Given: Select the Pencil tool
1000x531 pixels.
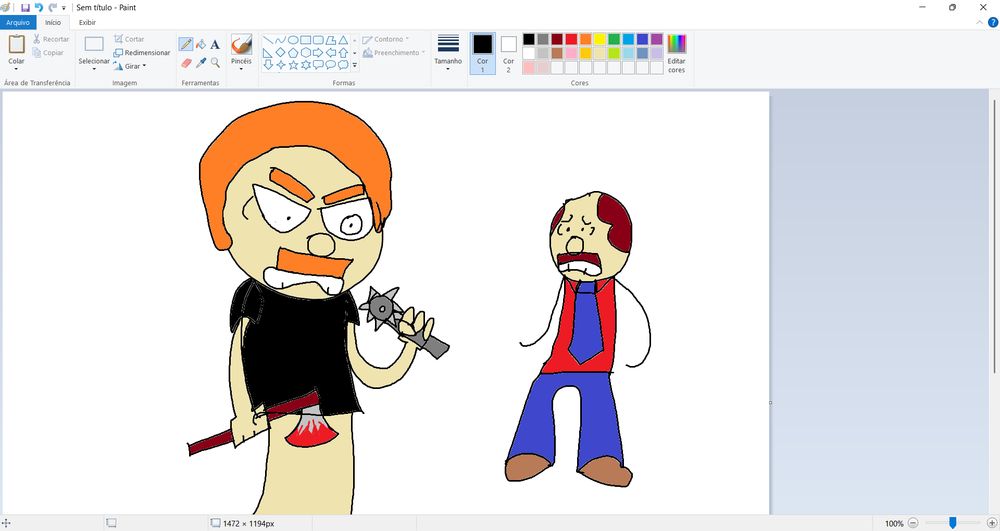Looking at the screenshot, I should pyautogui.click(x=186, y=44).
